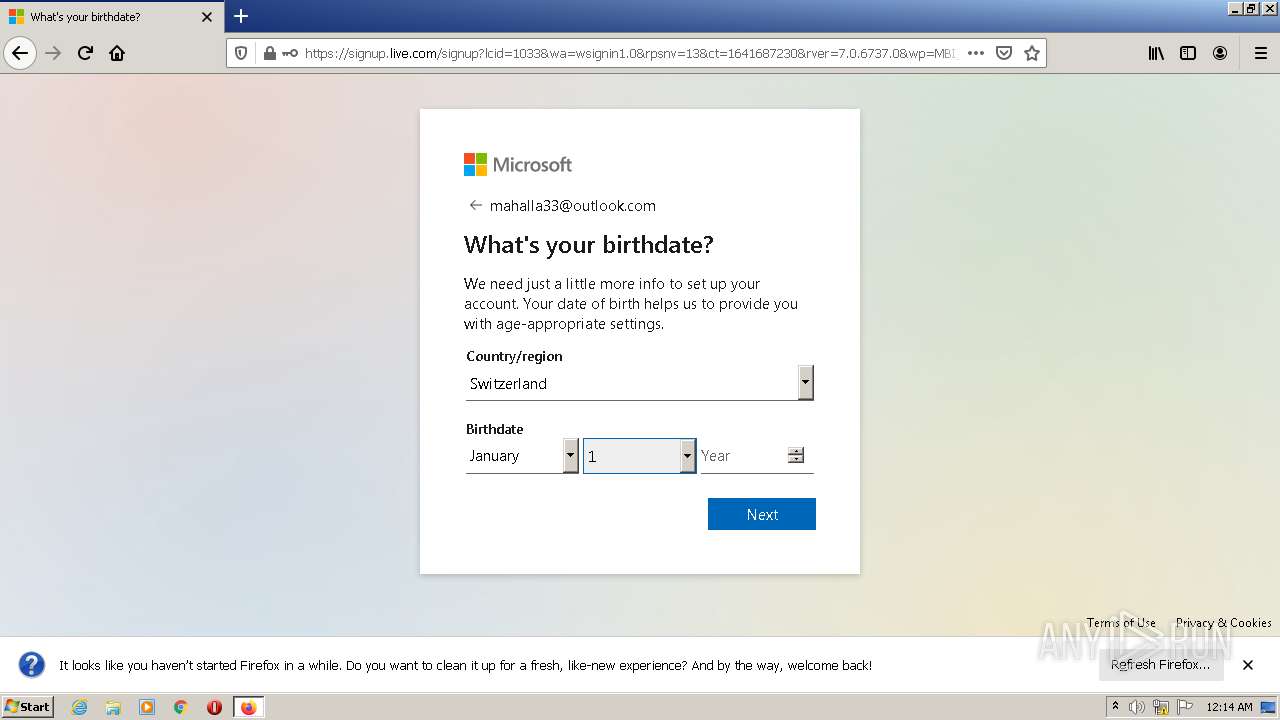
Task: Open a new tab with plus
Action: point(241,16)
